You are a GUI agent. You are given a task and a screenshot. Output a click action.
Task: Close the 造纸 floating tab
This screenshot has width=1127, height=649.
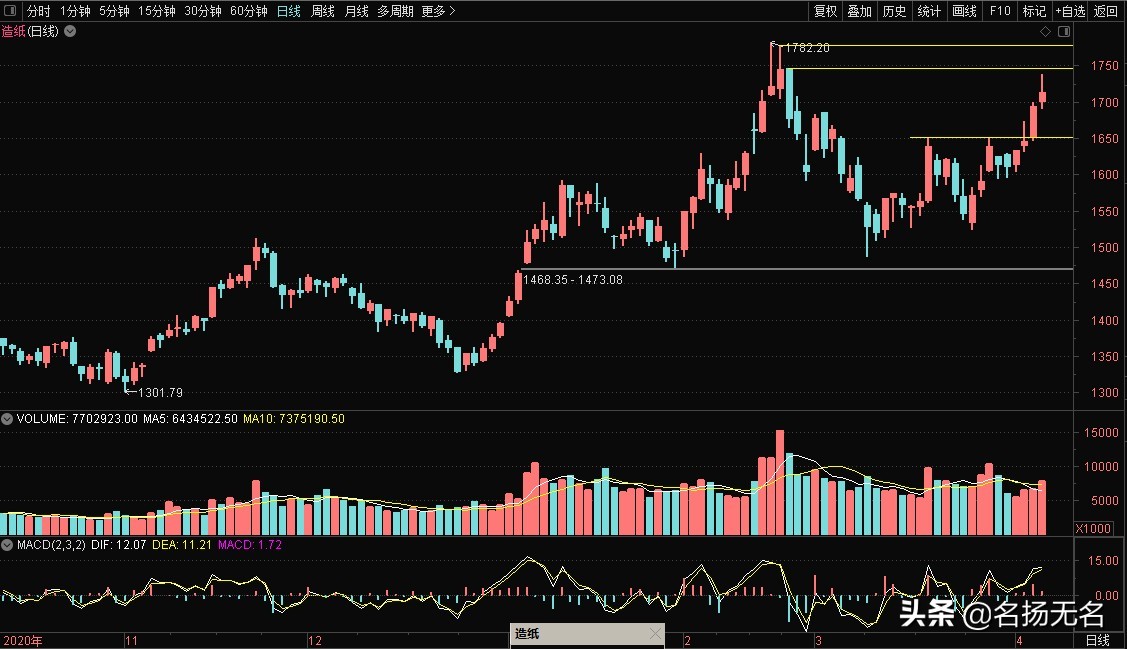(x=655, y=633)
